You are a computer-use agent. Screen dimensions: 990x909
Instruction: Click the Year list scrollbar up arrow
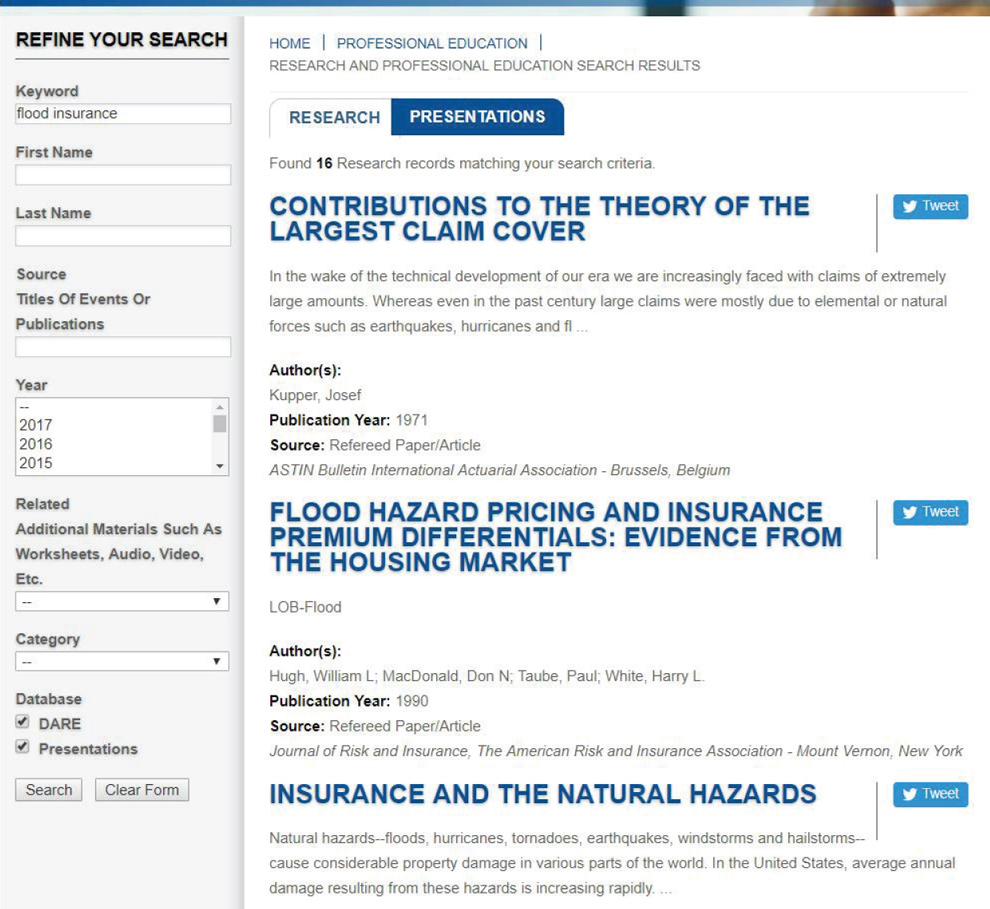[x=221, y=407]
